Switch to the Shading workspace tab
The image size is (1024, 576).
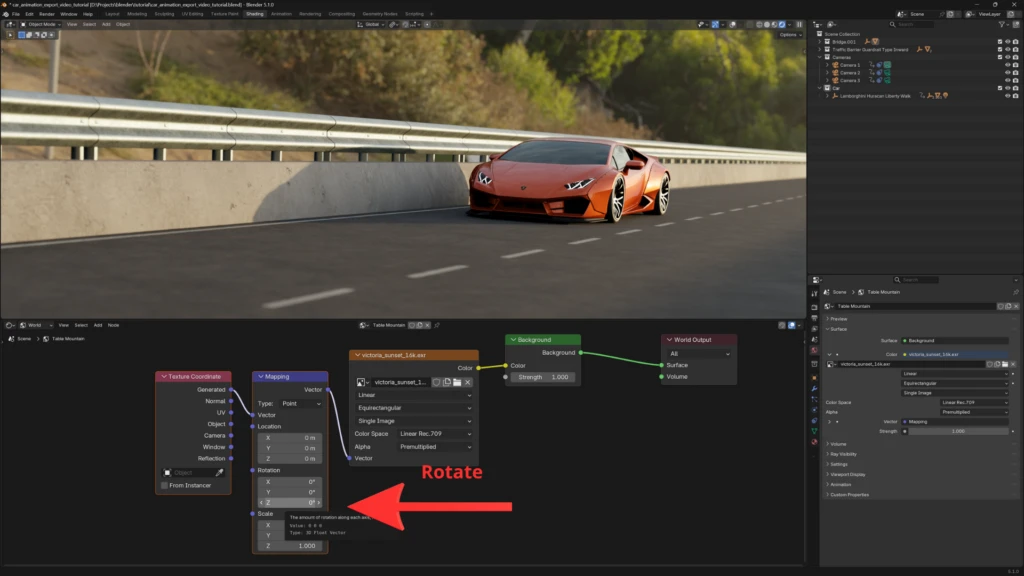tap(255, 14)
